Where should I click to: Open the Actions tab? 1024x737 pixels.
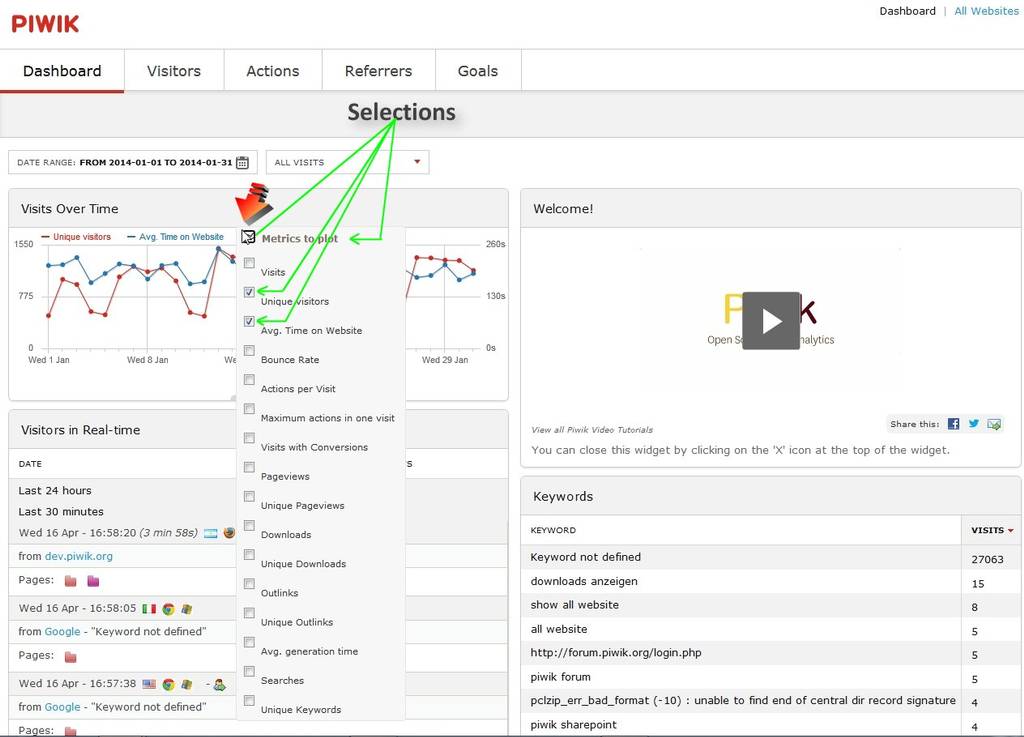coord(273,71)
